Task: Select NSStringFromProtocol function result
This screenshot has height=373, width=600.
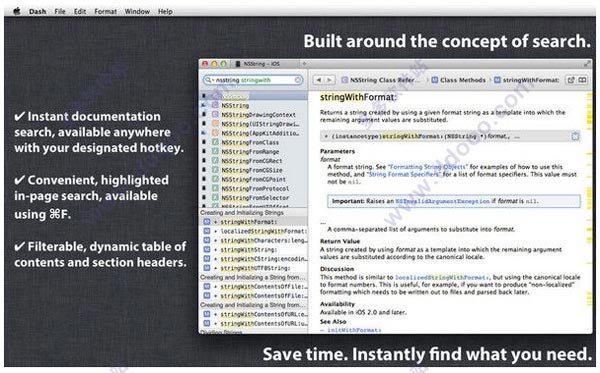Action: click(x=253, y=188)
